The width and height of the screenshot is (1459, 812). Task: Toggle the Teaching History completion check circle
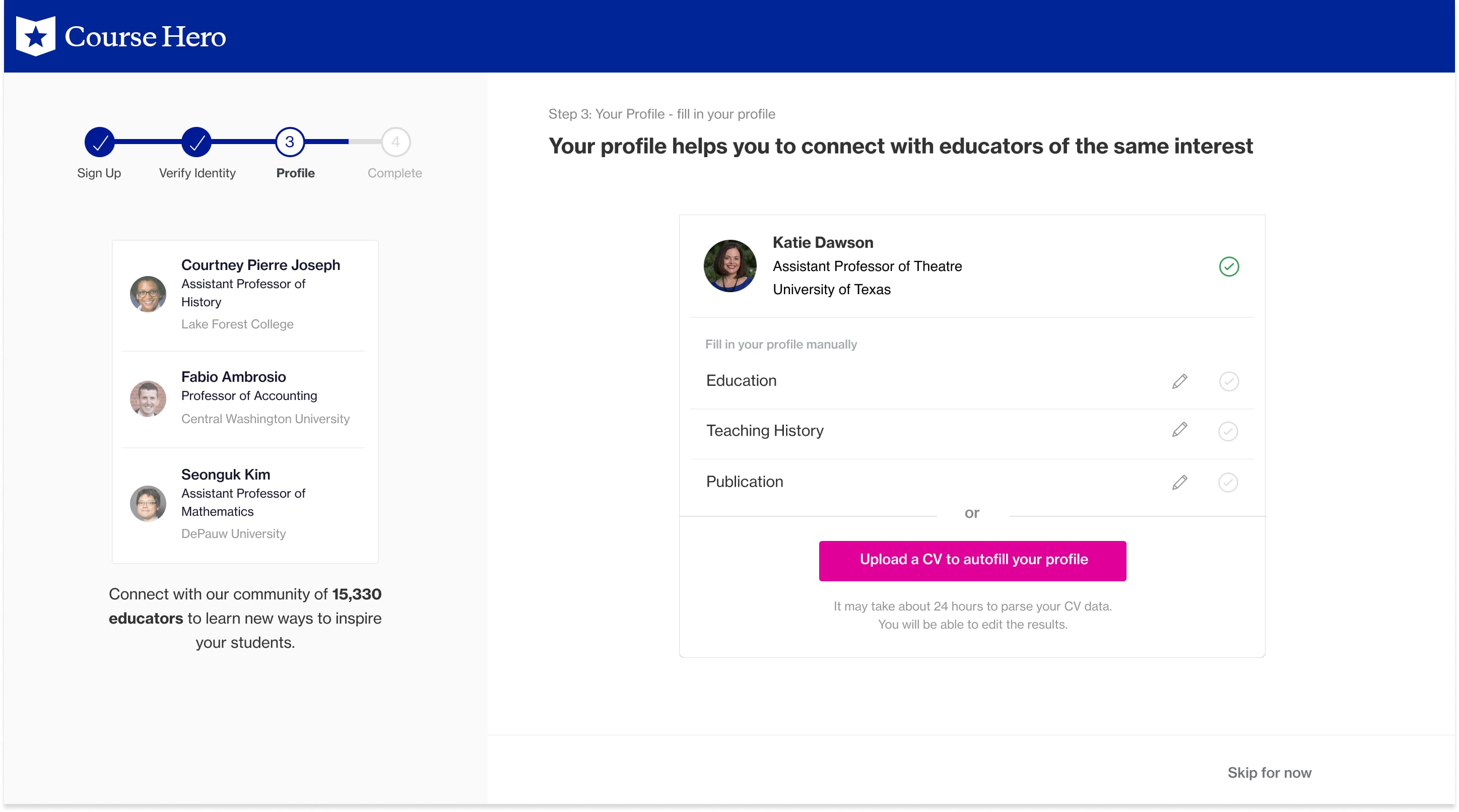pyautogui.click(x=1228, y=431)
